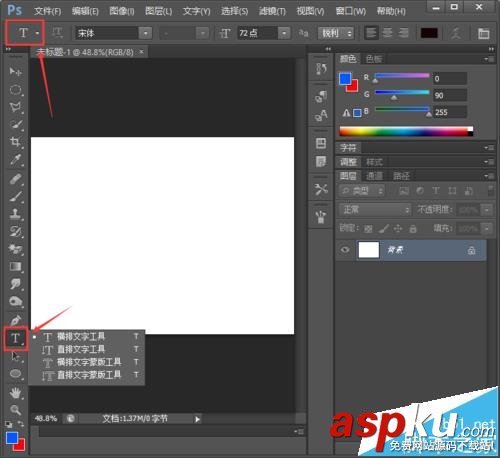The height and width of the screenshot is (458, 500).
Task: Open the Character 'A' collapsed panel icon
Action: (x=321, y=115)
